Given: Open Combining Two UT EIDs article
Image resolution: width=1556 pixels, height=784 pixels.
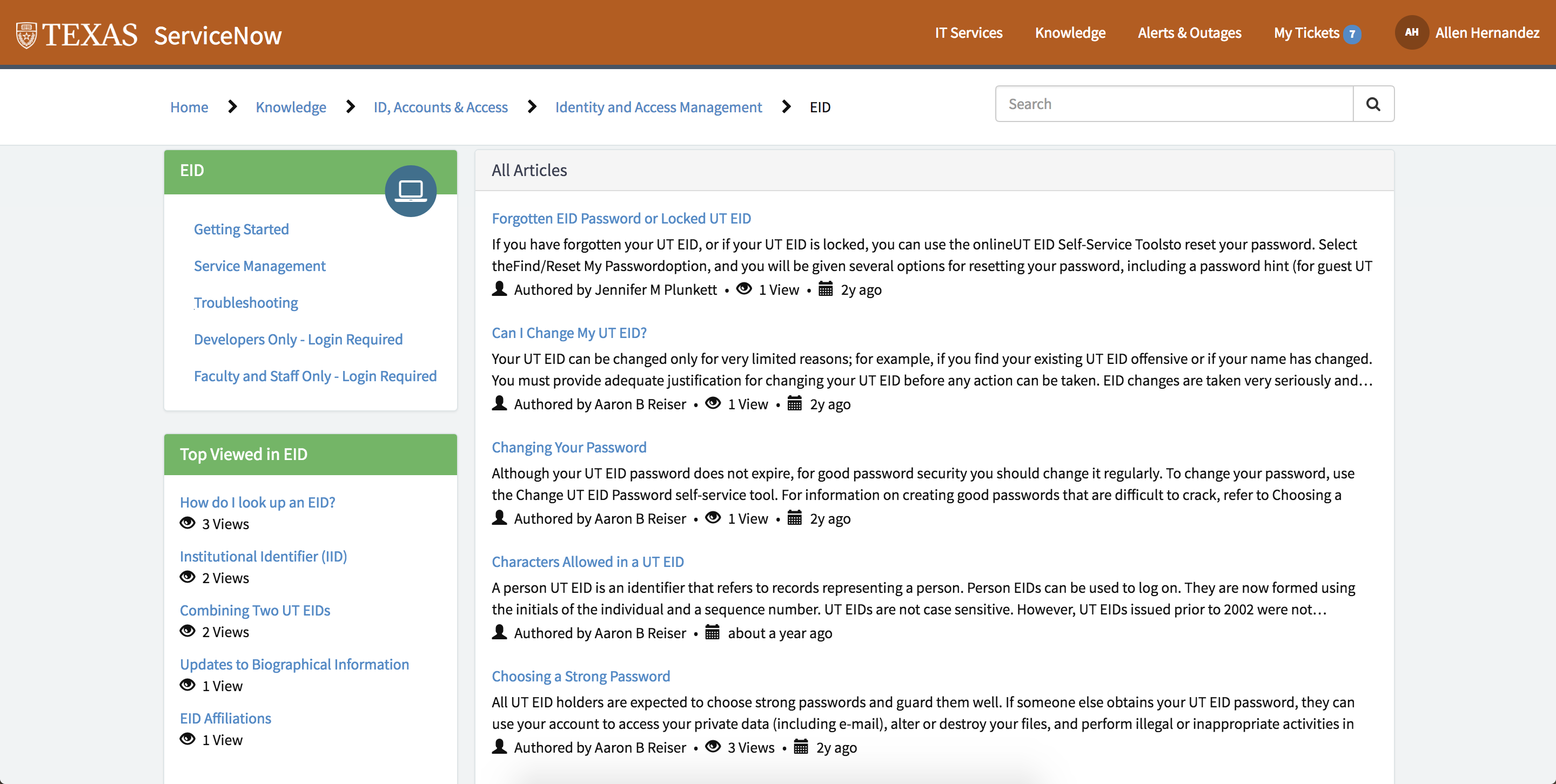Looking at the screenshot, I should coord(255,610).
